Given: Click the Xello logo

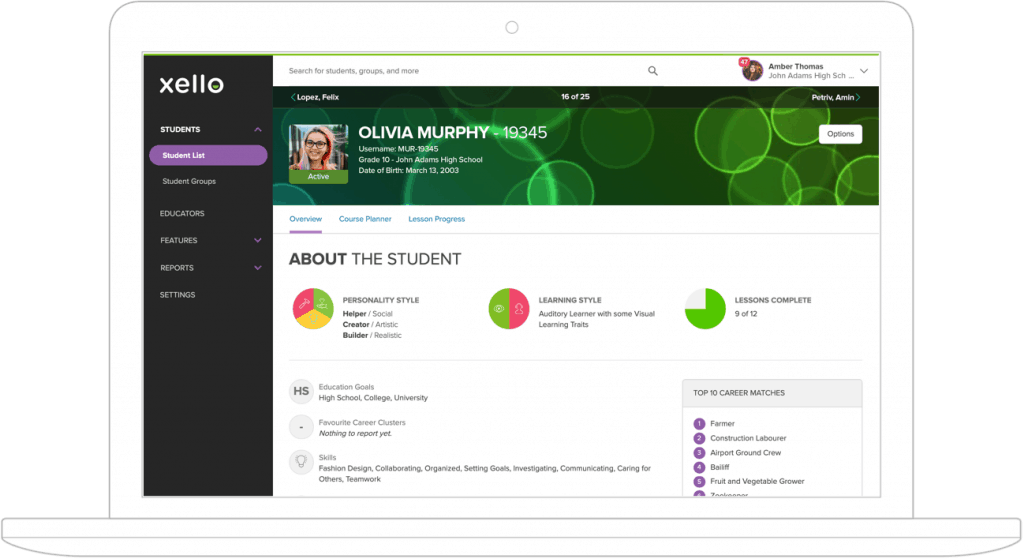Looking at the screenshot, I should [x=191, y=85].
